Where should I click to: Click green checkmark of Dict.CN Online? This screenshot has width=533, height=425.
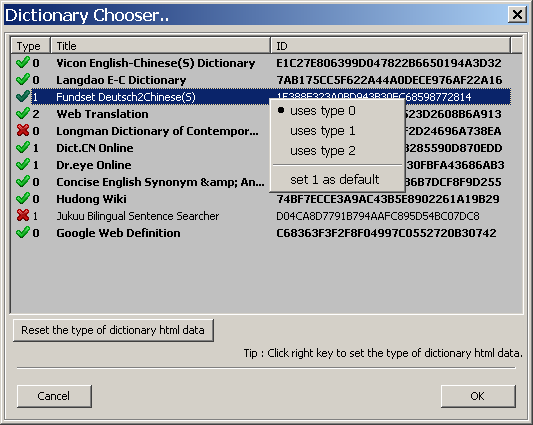(23, 148)
